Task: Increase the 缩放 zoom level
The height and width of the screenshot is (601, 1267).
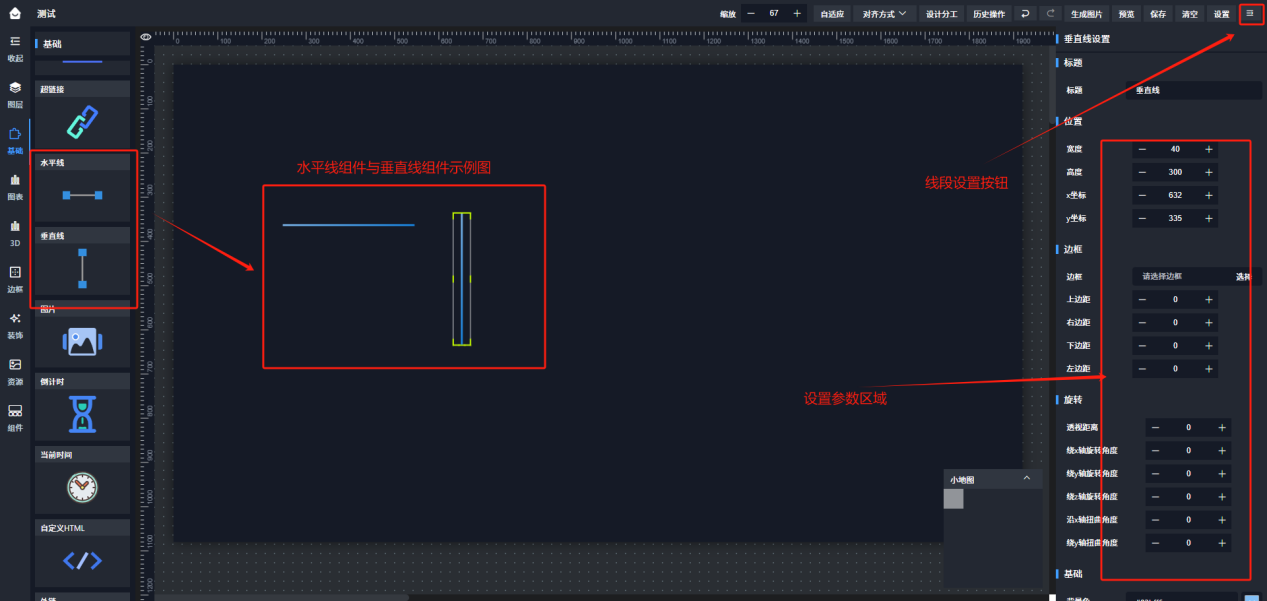Action: click(x=797, y=14)
